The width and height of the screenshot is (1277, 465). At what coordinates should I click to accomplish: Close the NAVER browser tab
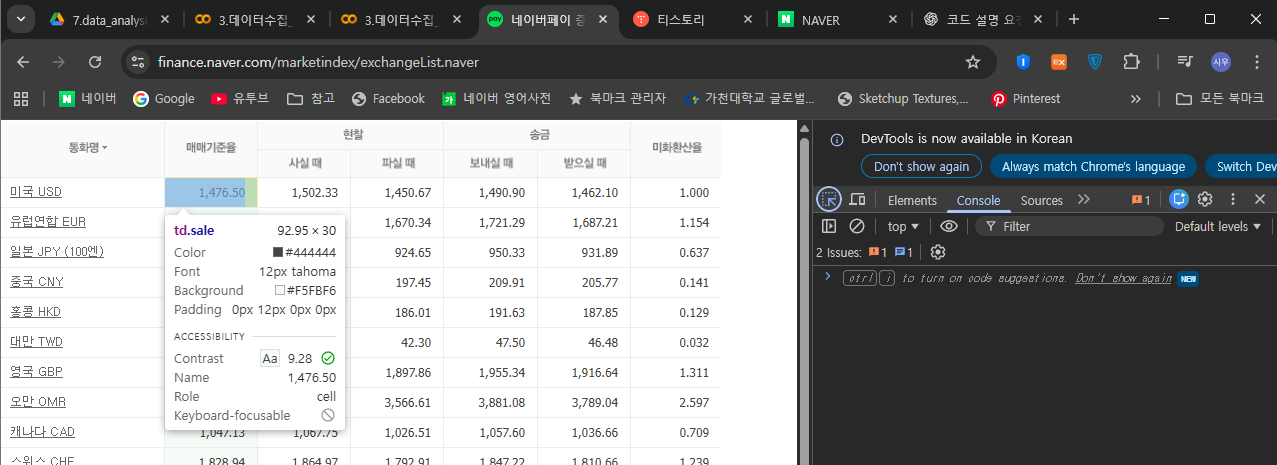coord(893,19)
